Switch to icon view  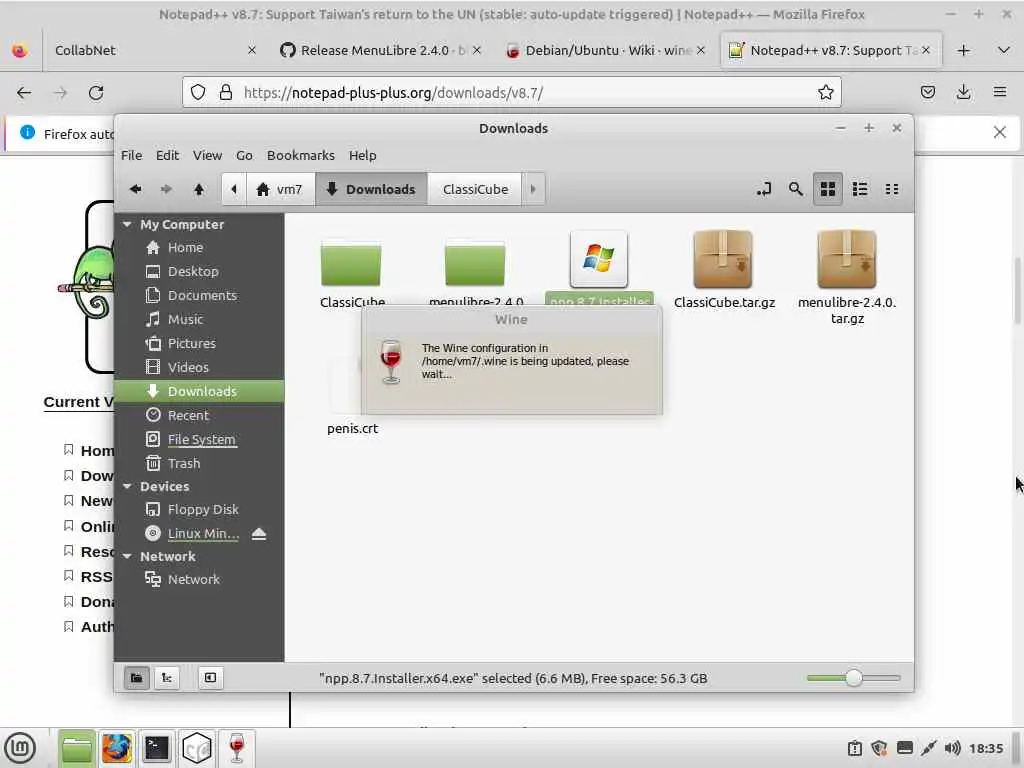827,189
